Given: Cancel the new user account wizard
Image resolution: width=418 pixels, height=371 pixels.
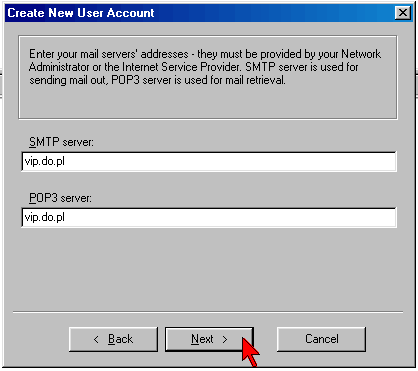Looking at the screenshot, I should [321, 339].
